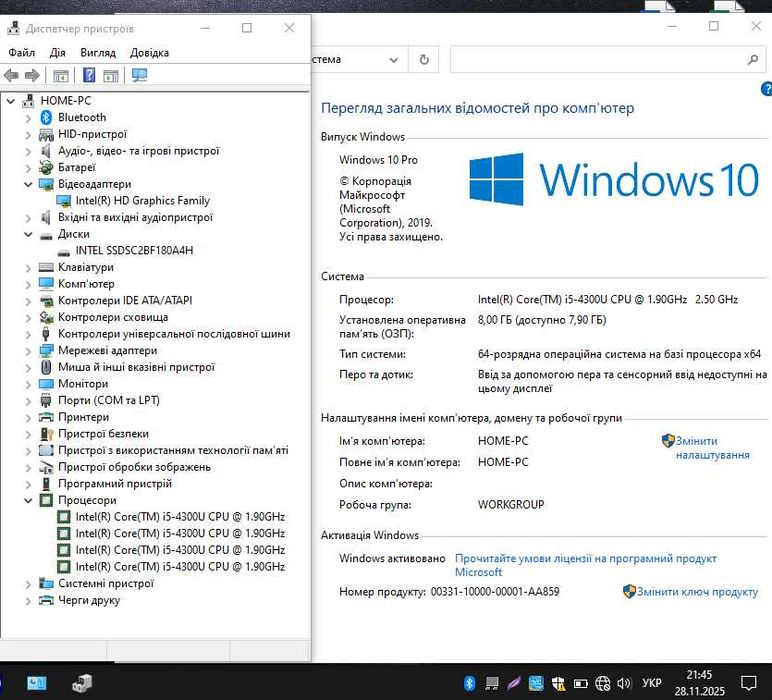The image size is (772, 700).
Task: Collapse the HOME-PC root node
Action: click(x=11, y=101)
